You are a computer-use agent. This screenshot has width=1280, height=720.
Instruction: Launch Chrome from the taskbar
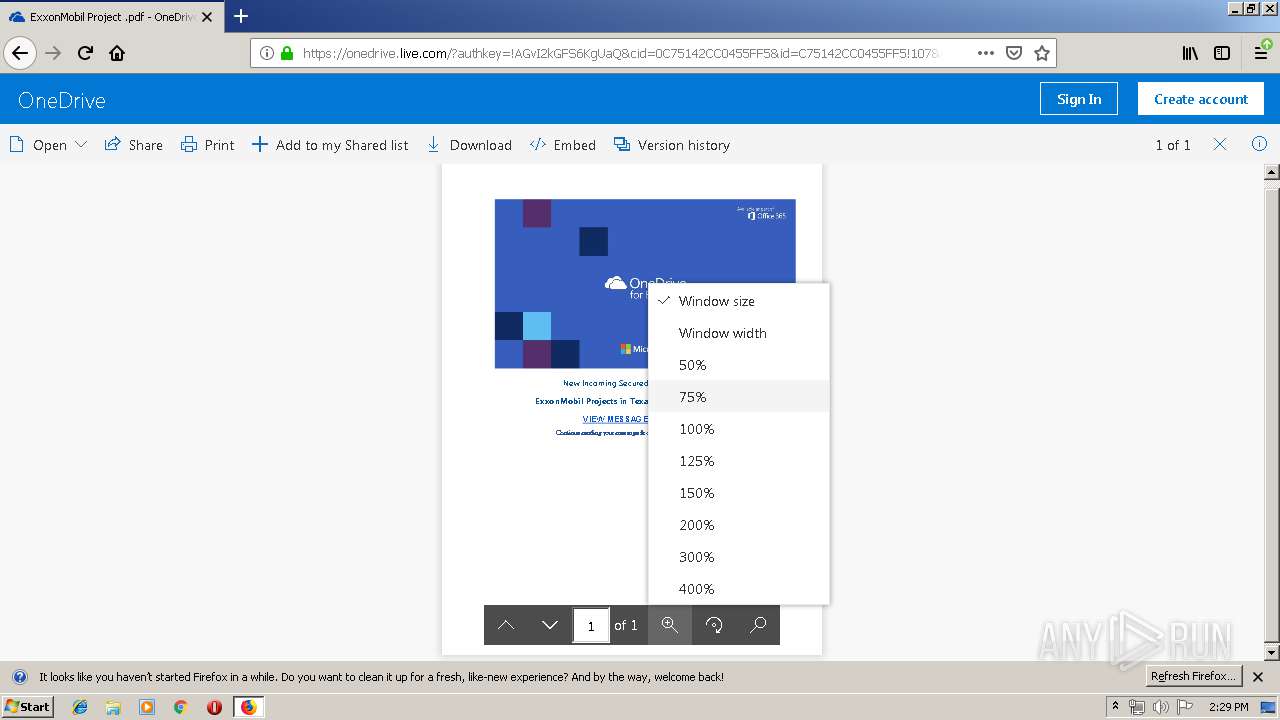pos(180,707)
